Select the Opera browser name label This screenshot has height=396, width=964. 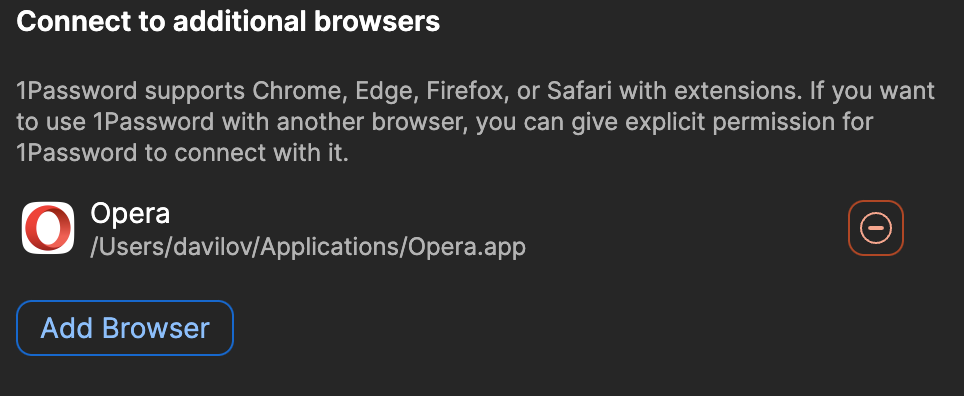[130, 213]
